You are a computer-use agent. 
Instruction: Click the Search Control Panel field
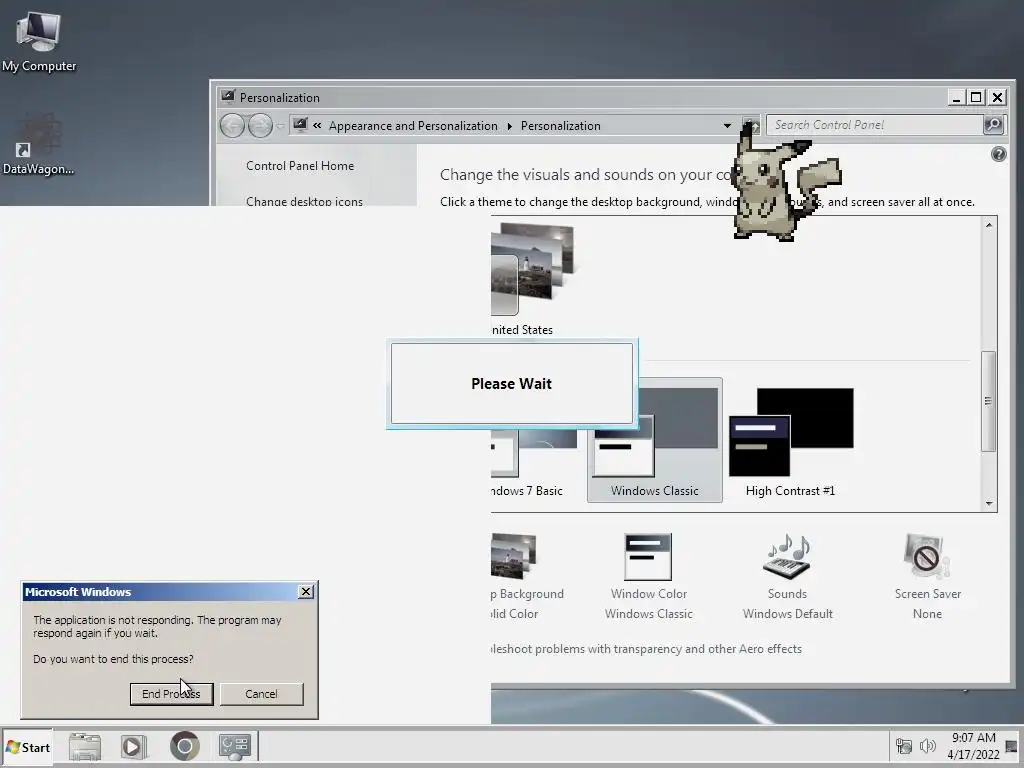[875, 125]
